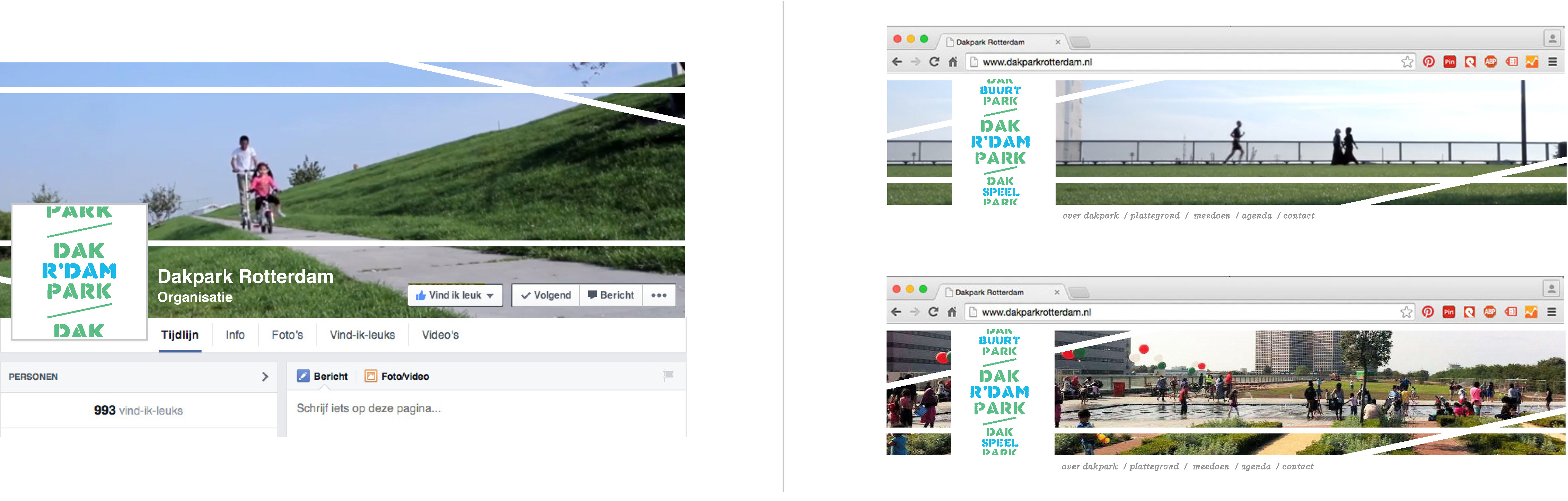Click Dakpark Rotterdam page title on cover
This screenshot has width=1568, height=501.
pyautogui.click(x=245, y=276)
